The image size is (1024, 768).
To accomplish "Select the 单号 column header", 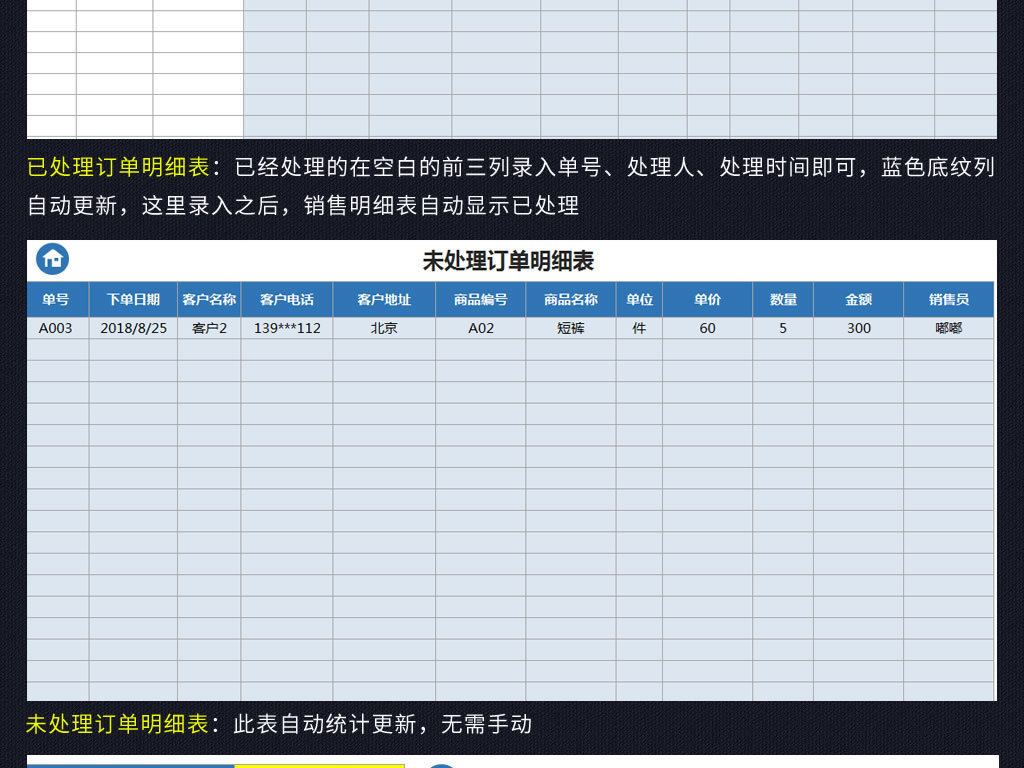I will click(55, 299).
